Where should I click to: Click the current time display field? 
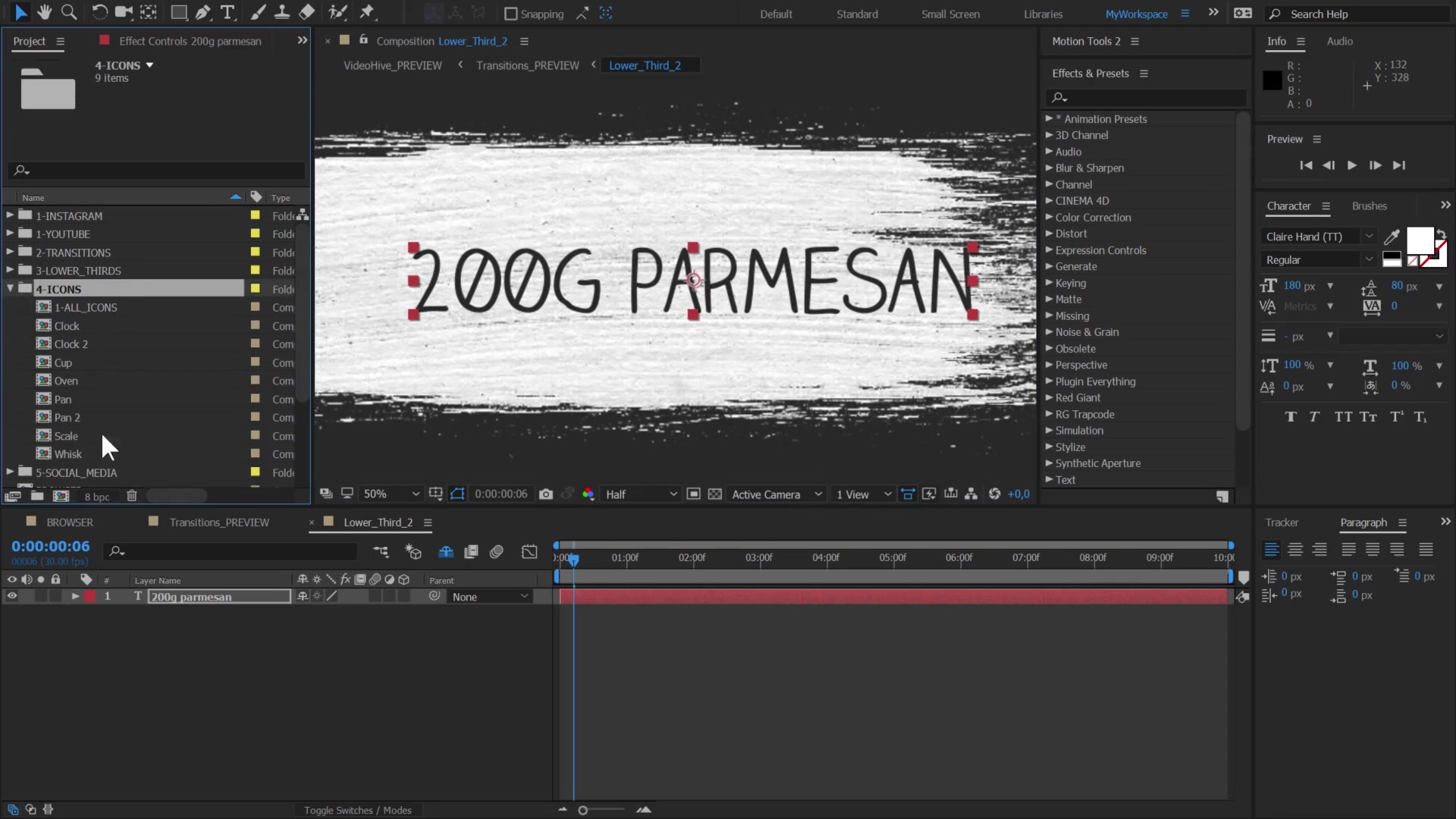49,546
